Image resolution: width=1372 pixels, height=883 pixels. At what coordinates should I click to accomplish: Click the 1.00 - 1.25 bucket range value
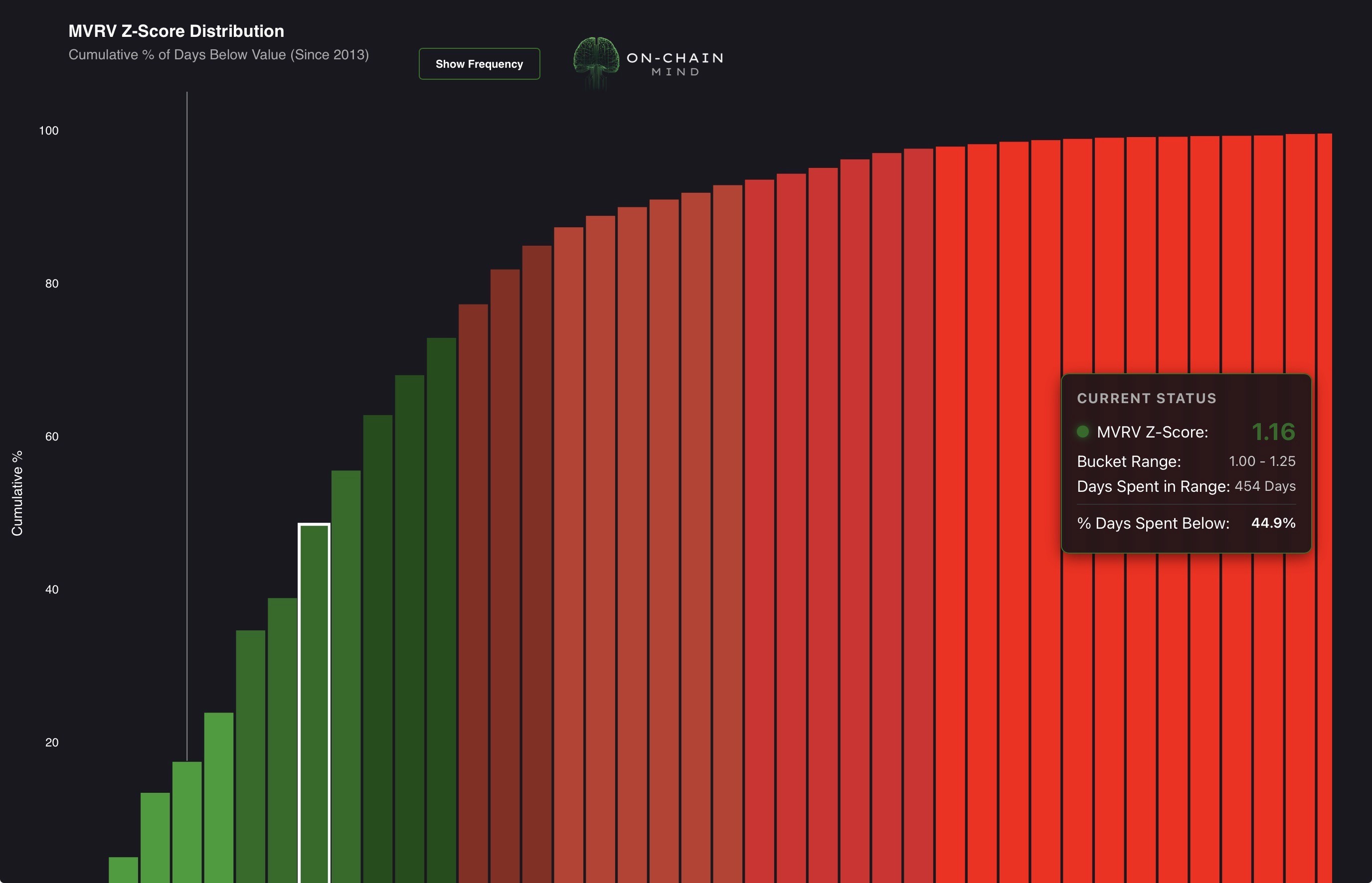(x=1261, y=461)
